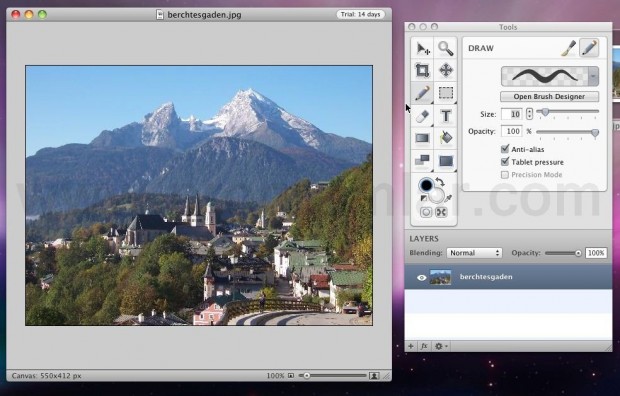Screen dimensions: 620x396
Task: Select the Rectangle shape tool
Action: (446, 161)
